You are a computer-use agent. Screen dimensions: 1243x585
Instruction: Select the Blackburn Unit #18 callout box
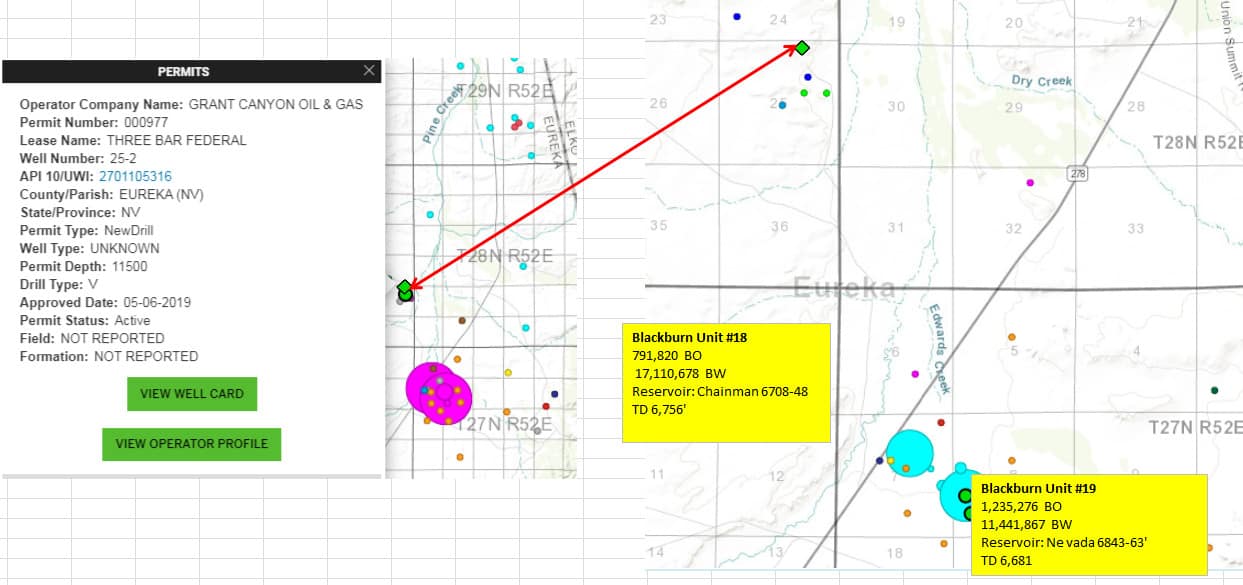click(x=726, y=382)
